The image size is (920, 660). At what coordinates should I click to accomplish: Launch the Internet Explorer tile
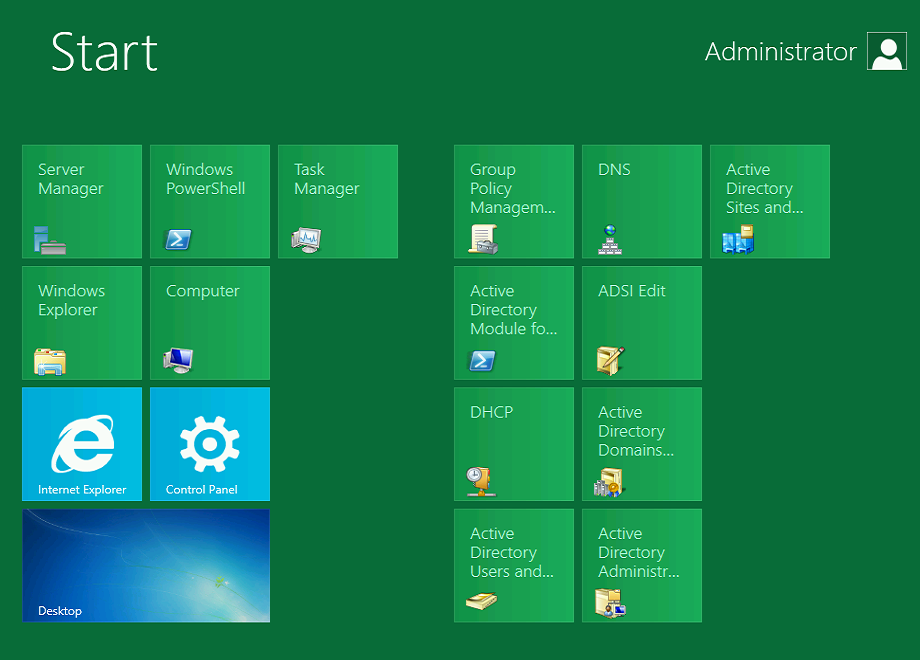pos(82,444)
